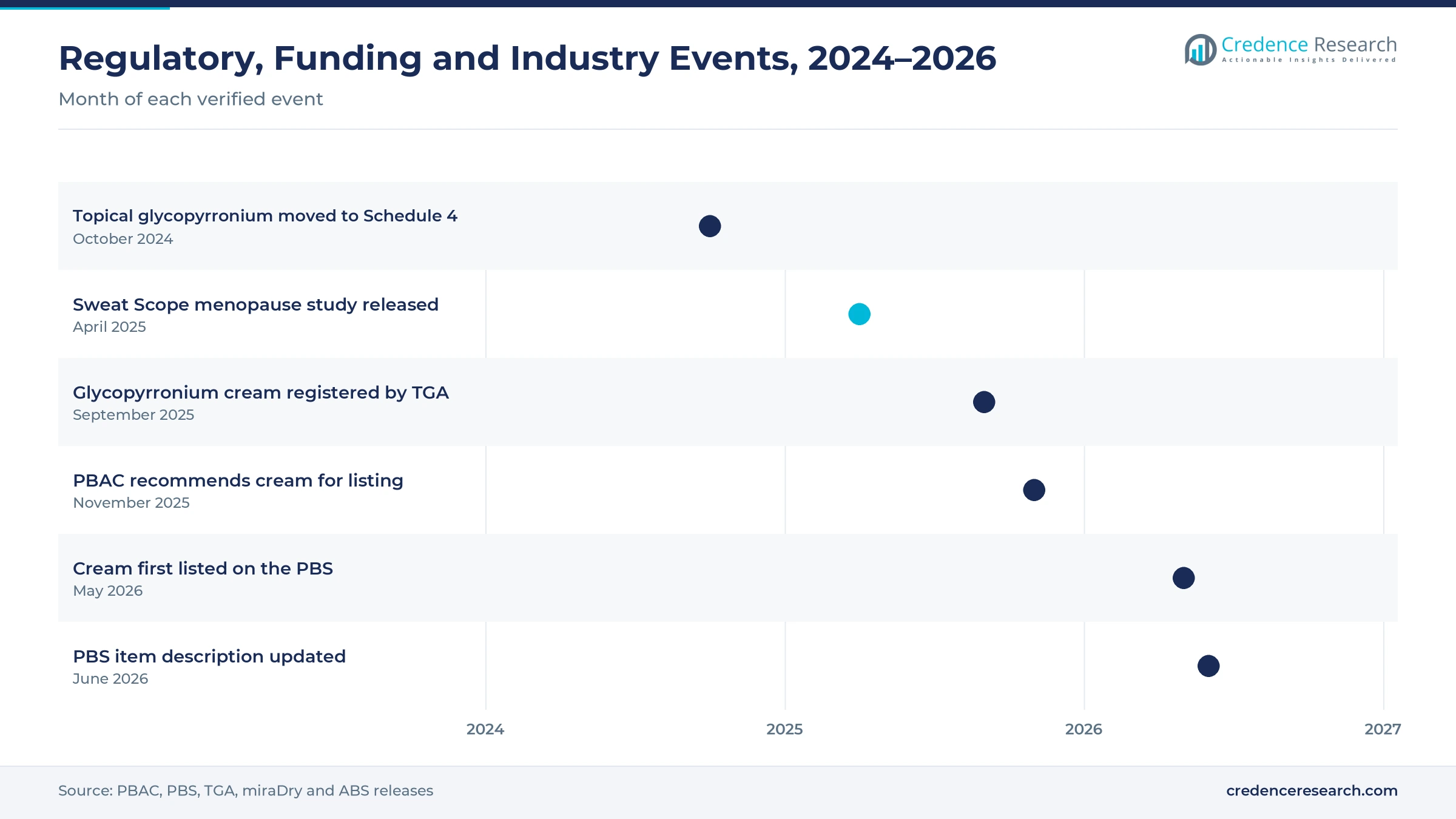Click the June 2026 PBS description marker
This screenshot has height=819, width=1456.
pyautogui.click(x=1208, y=666)
